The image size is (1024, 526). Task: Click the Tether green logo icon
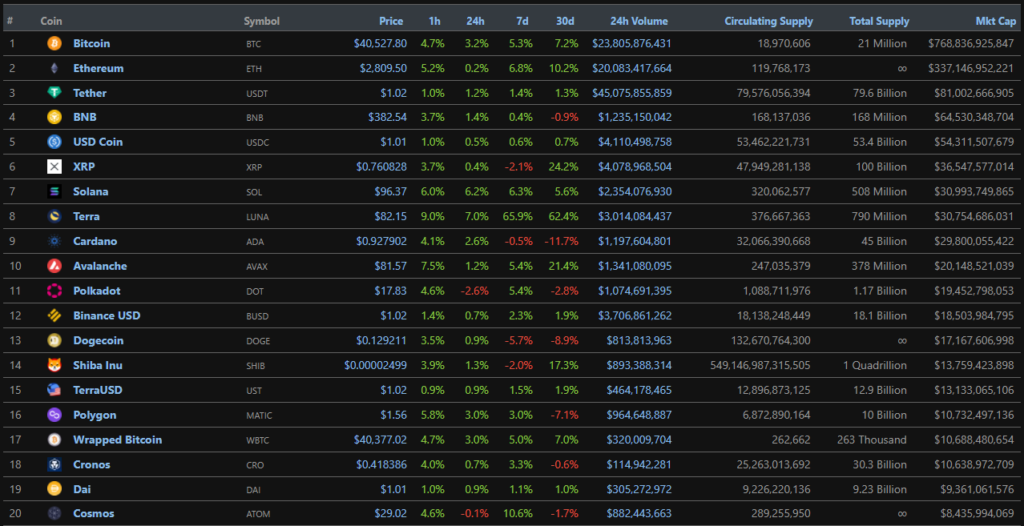(54, 93)
